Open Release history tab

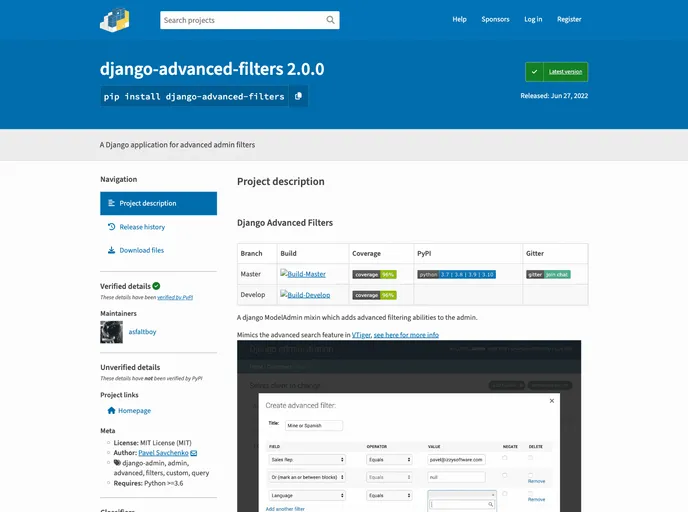[158, 227]
